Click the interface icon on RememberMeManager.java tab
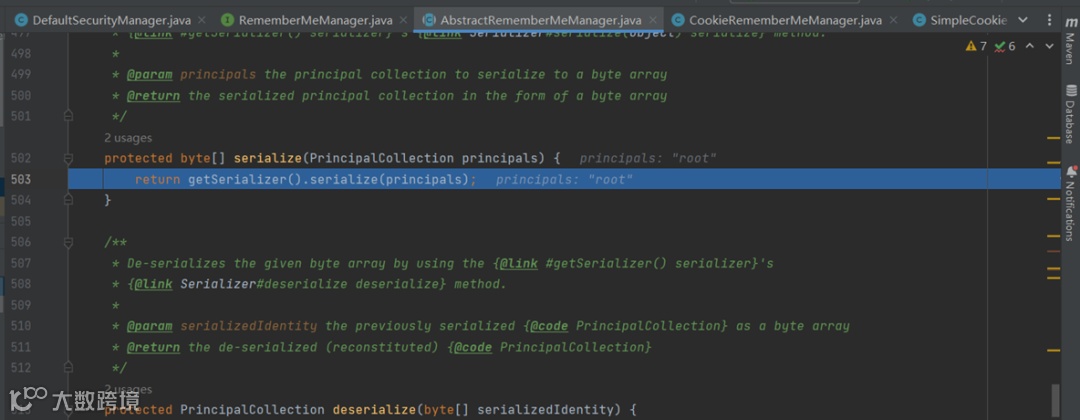This screenshot has width=1080, height=420. tap(227, 20)
